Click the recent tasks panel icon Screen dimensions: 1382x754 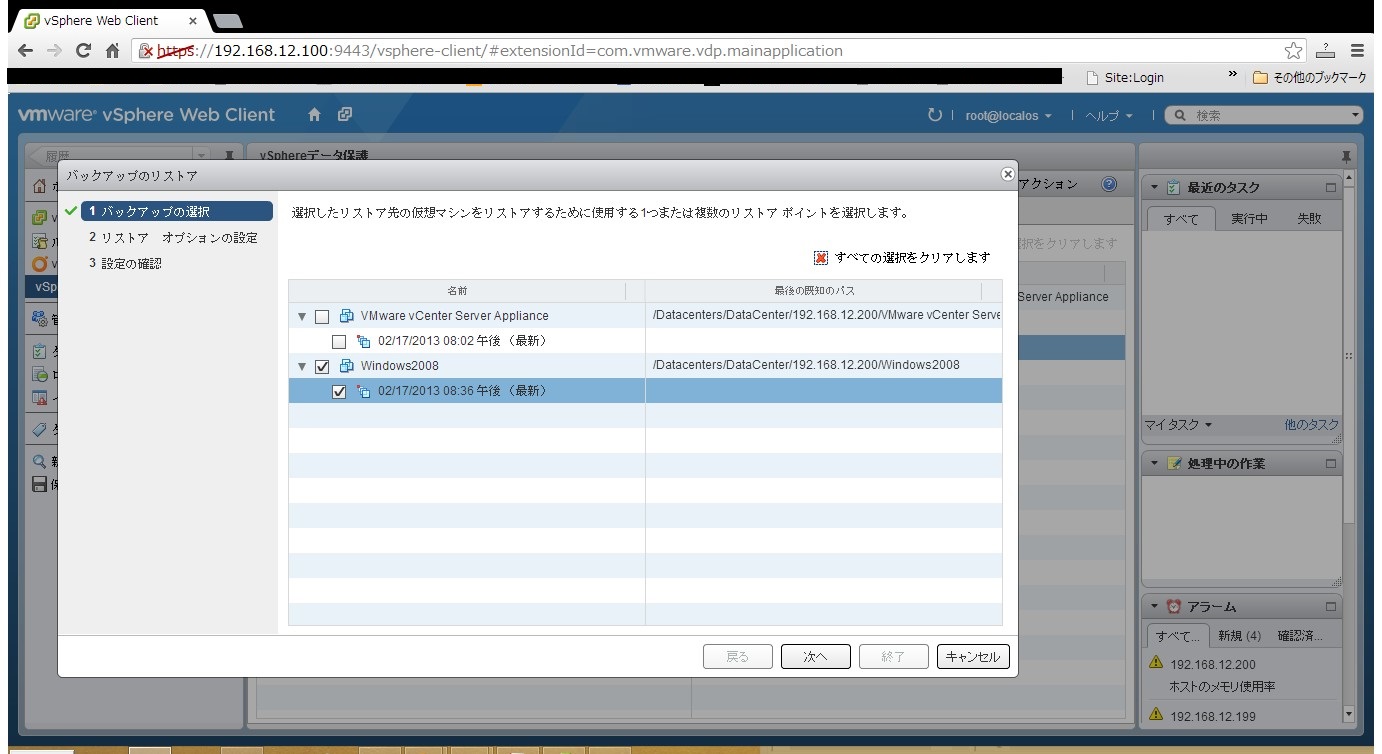pos(1174,187)
